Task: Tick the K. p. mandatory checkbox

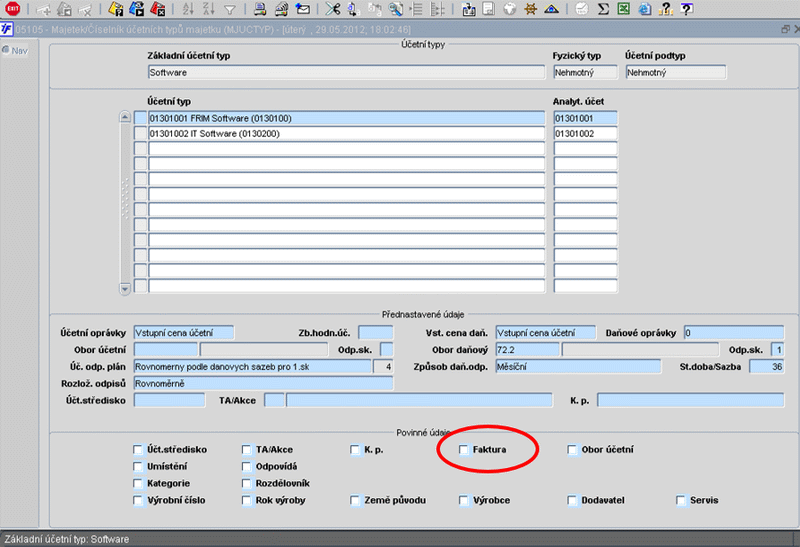Action: click(x=355, y=450)
